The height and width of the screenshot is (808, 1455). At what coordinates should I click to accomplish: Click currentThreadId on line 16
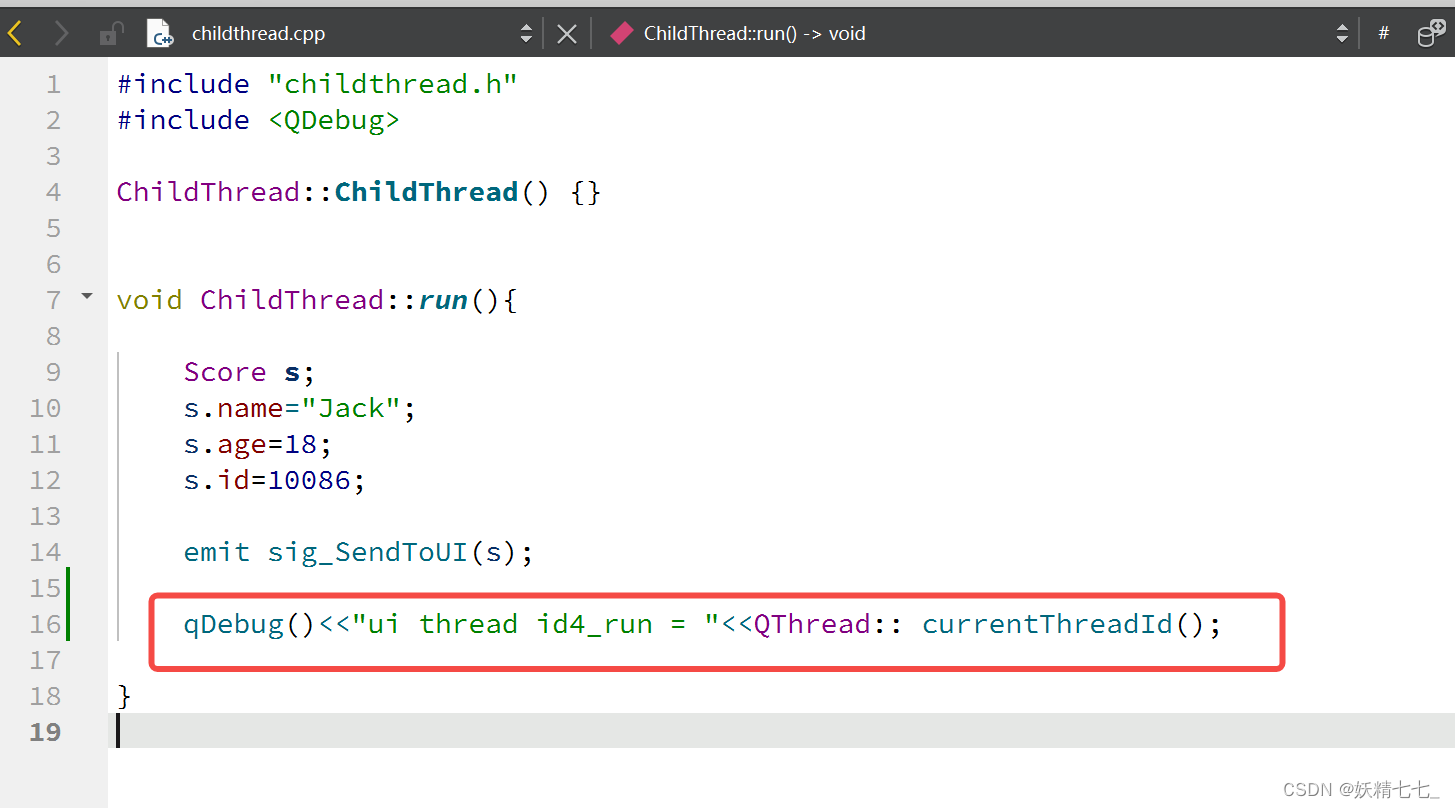click(x=1047, y=624)
